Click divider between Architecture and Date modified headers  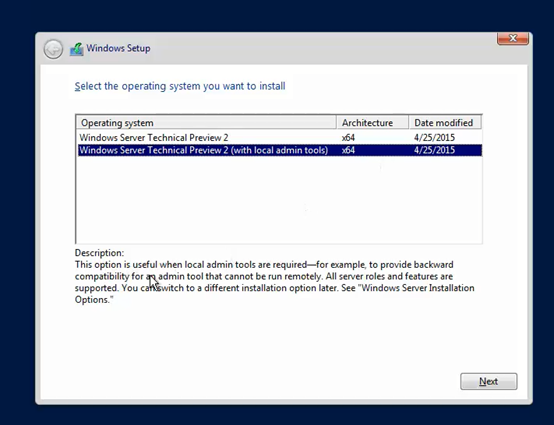coord(408,123)
